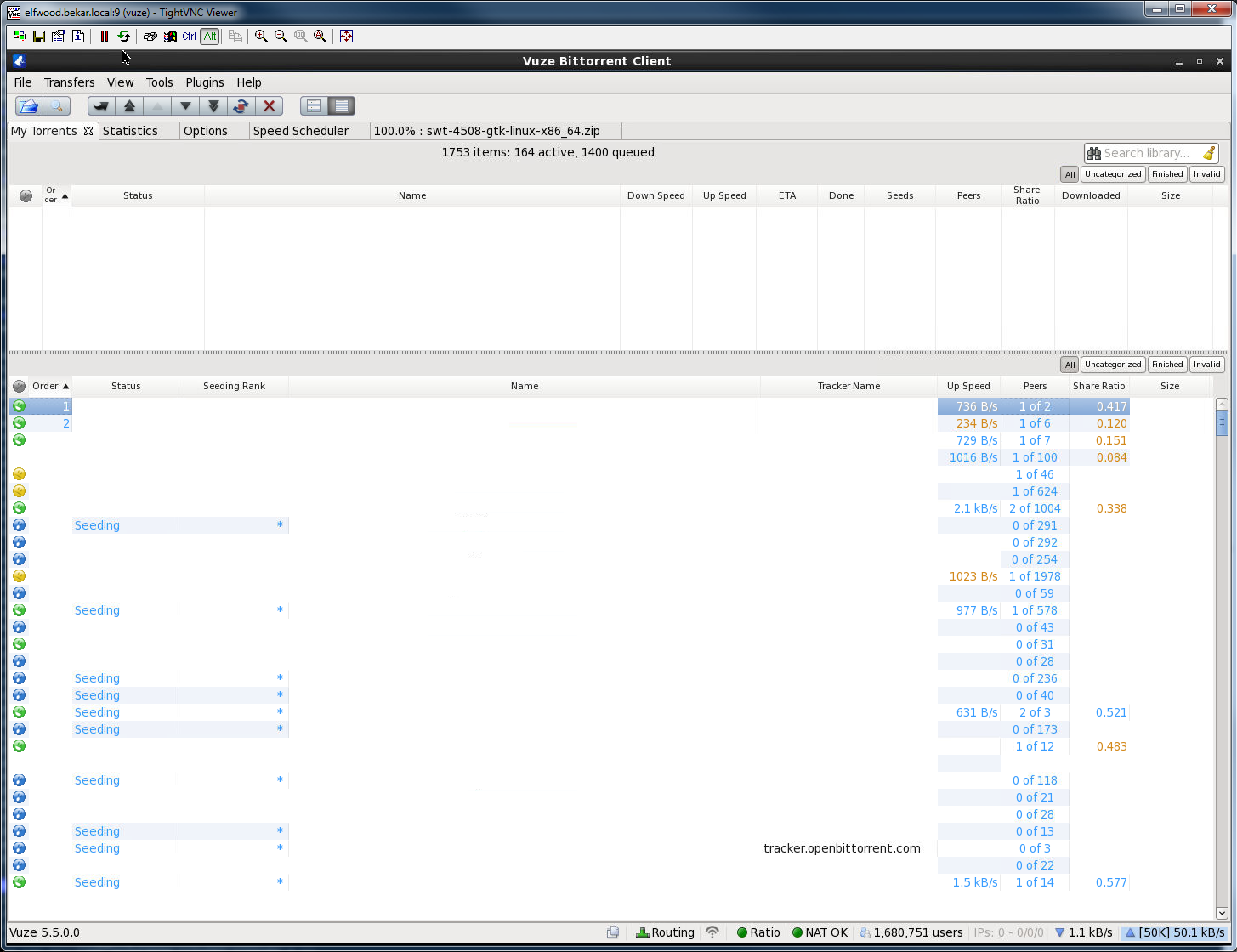
Task: Click the broom icon in search box
Action: click(x=1209, y=153)
